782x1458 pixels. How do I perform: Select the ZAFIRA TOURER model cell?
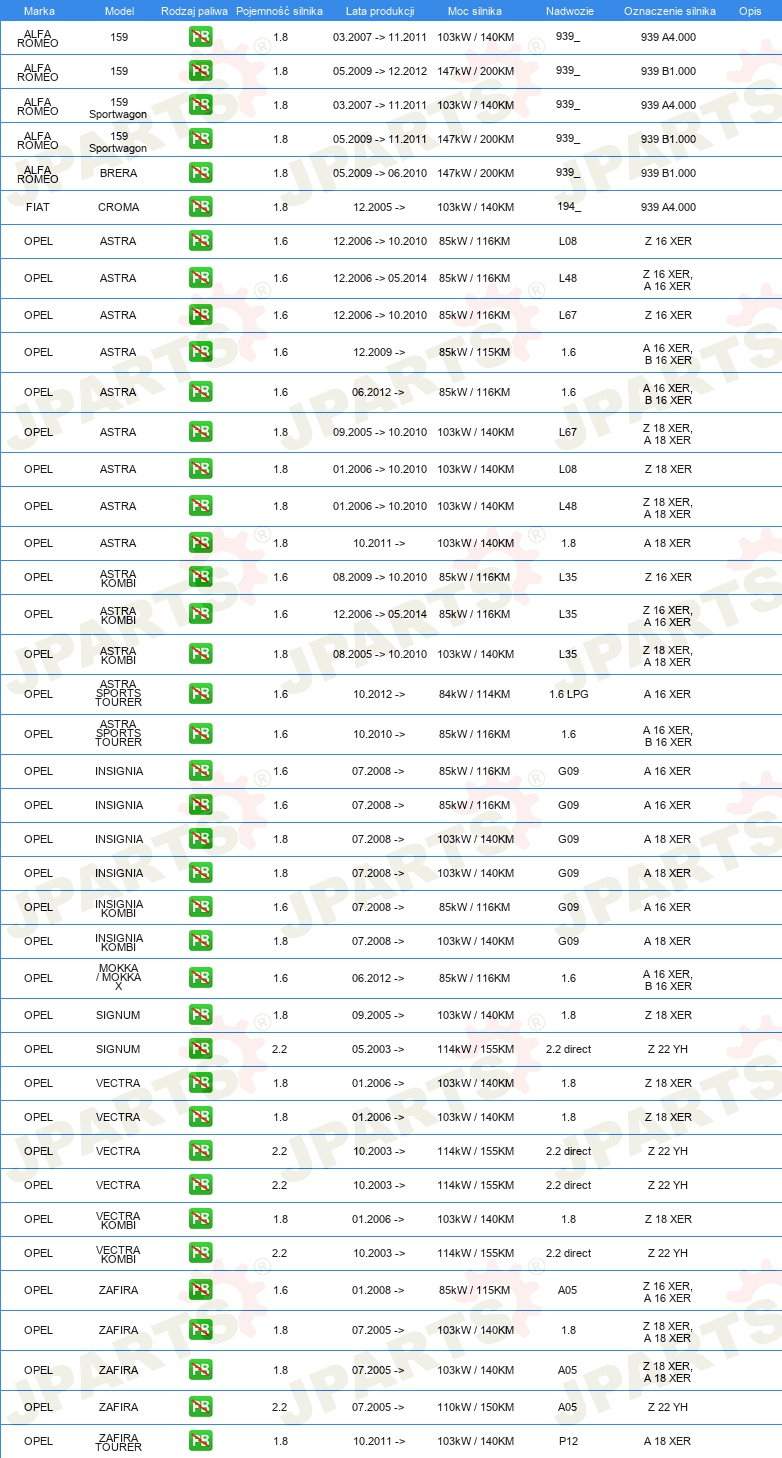click(x=119, y=1441)
